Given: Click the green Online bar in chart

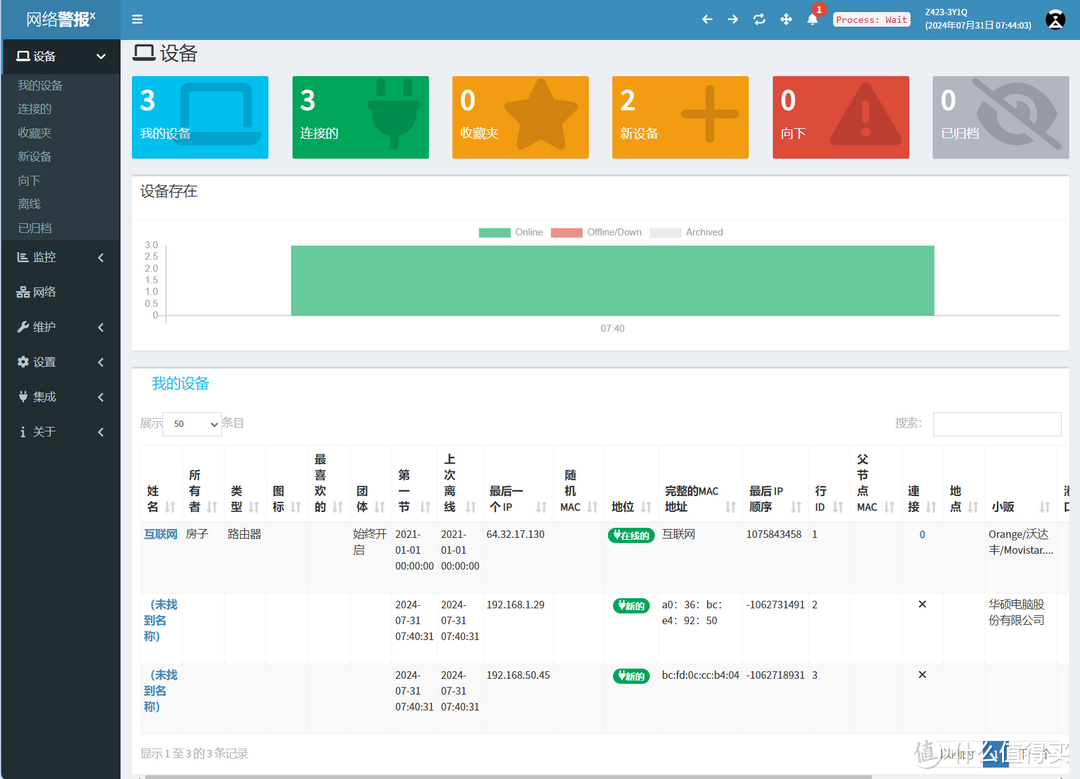Looking at the screenshot, I should [x=612, y=280].
